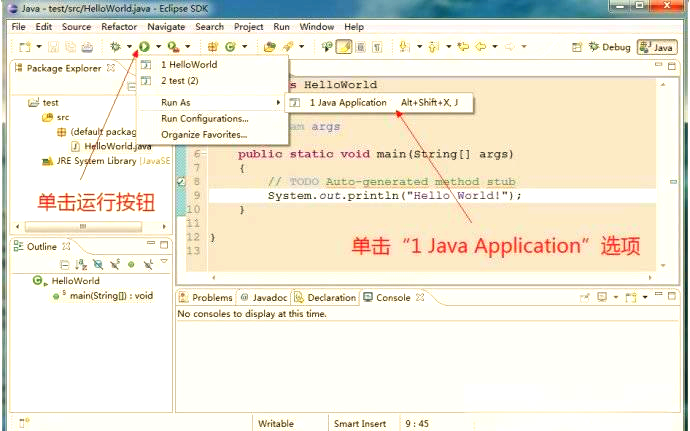Click the Toggle Breadcrumb icon
This screenshot has width=690, height=431.
click(327, 46)
